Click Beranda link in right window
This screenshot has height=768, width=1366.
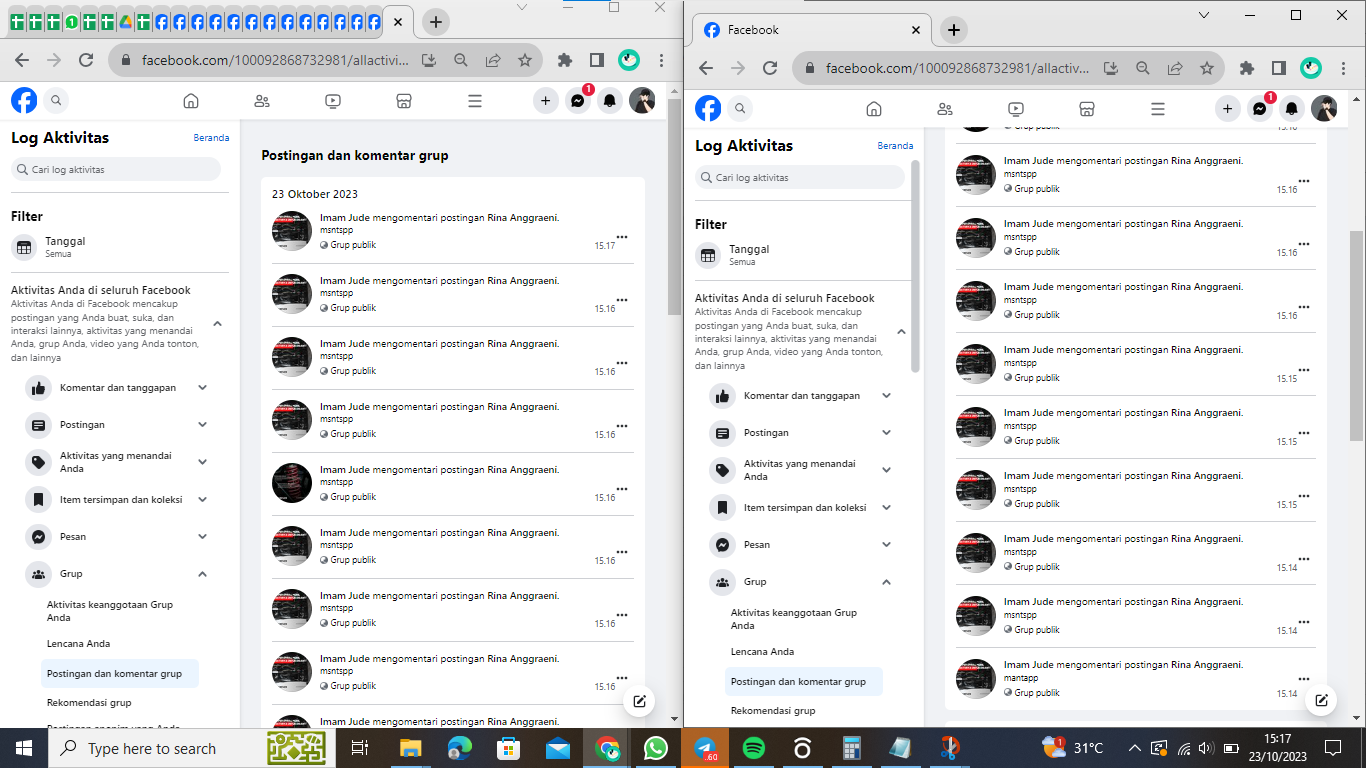(895, 146)
